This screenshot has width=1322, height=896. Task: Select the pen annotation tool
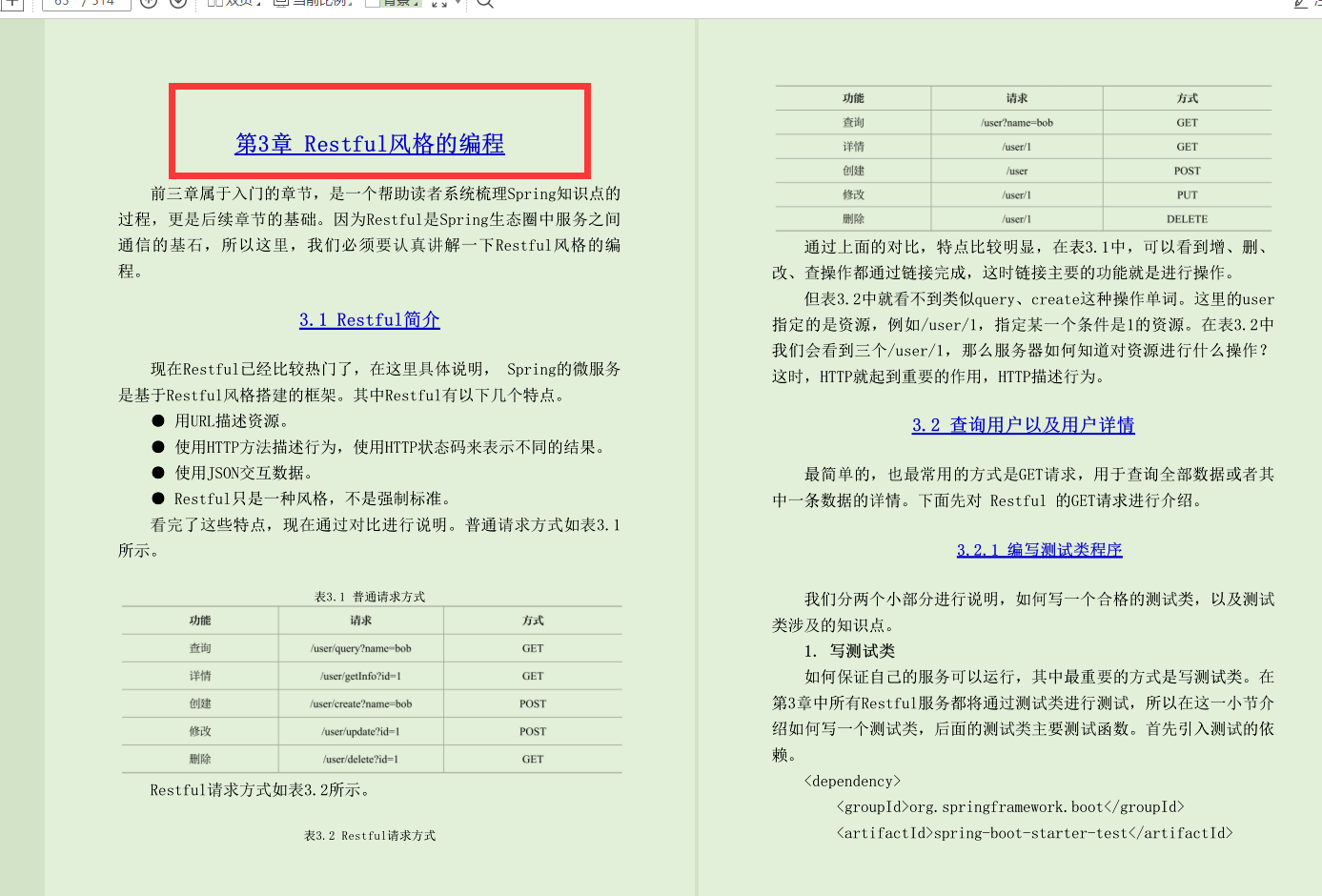pyautogui.click(x=1302, y=5)
